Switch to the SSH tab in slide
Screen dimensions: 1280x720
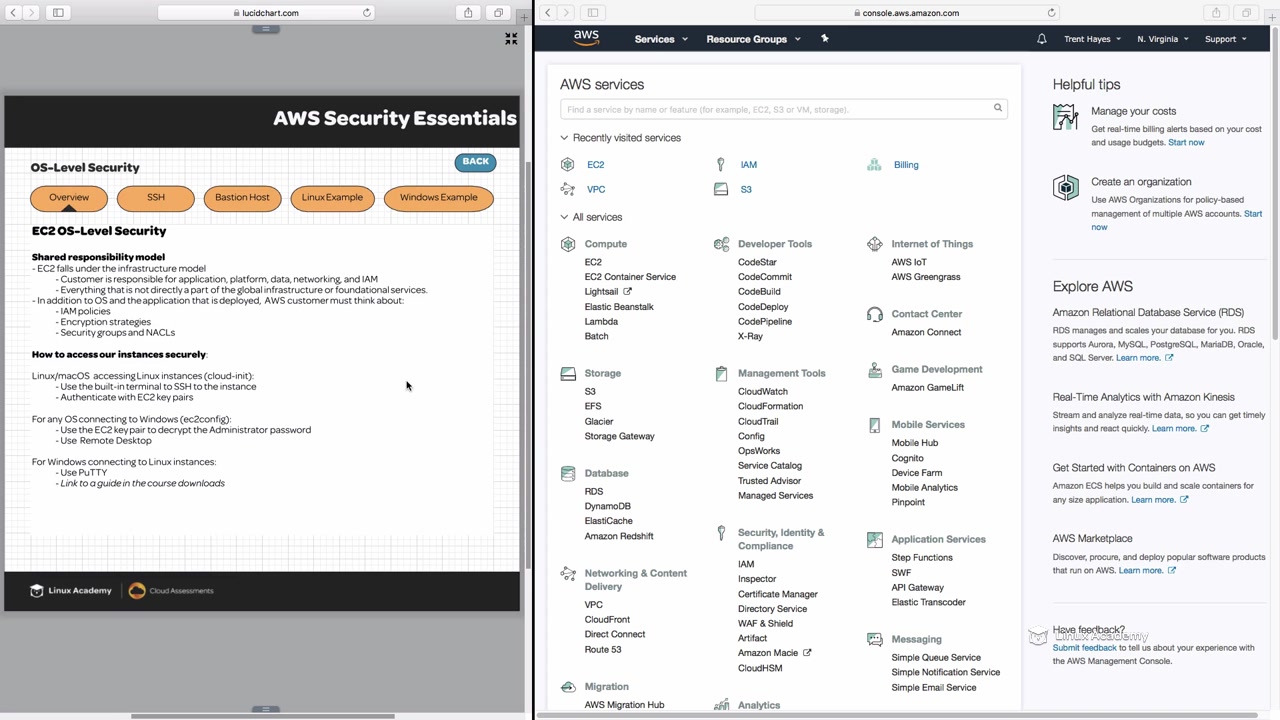coord(156,197)
